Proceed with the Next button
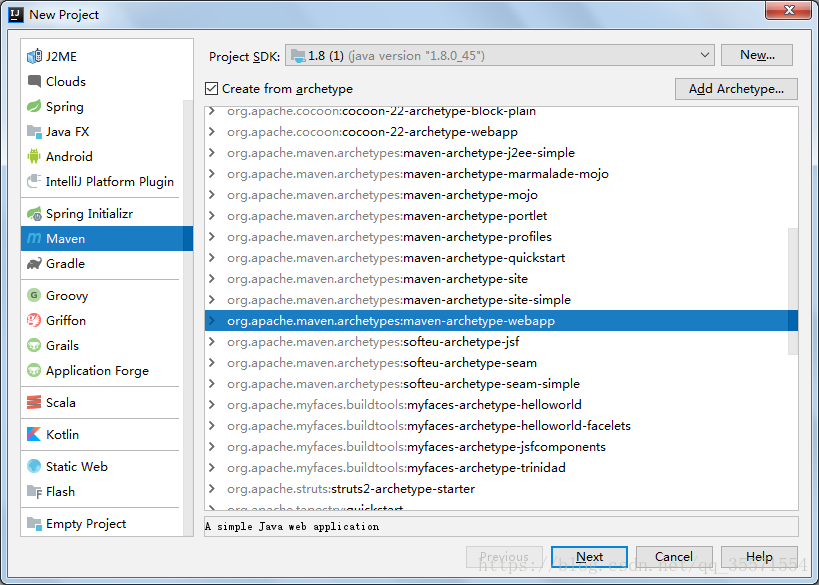Image resolution: width=819 pixels, height=585 pixels. click(589, 557)
